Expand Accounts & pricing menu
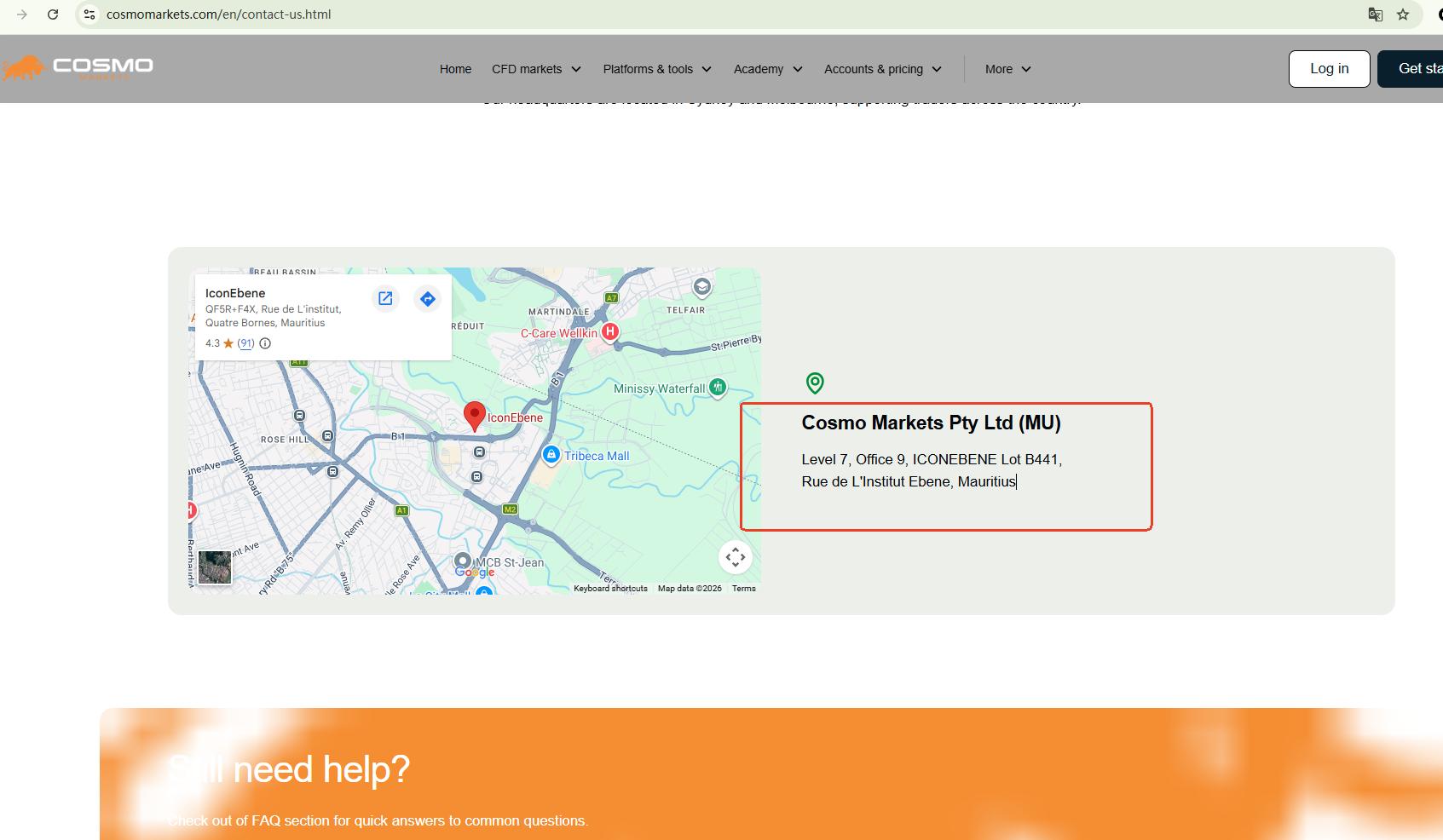 pos(882,69)
